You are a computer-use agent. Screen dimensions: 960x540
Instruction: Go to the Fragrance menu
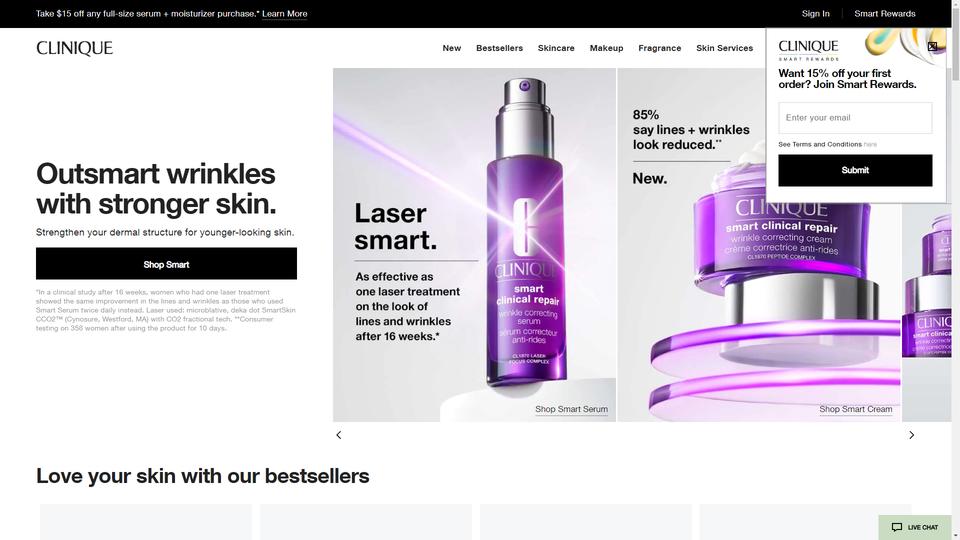659,48
